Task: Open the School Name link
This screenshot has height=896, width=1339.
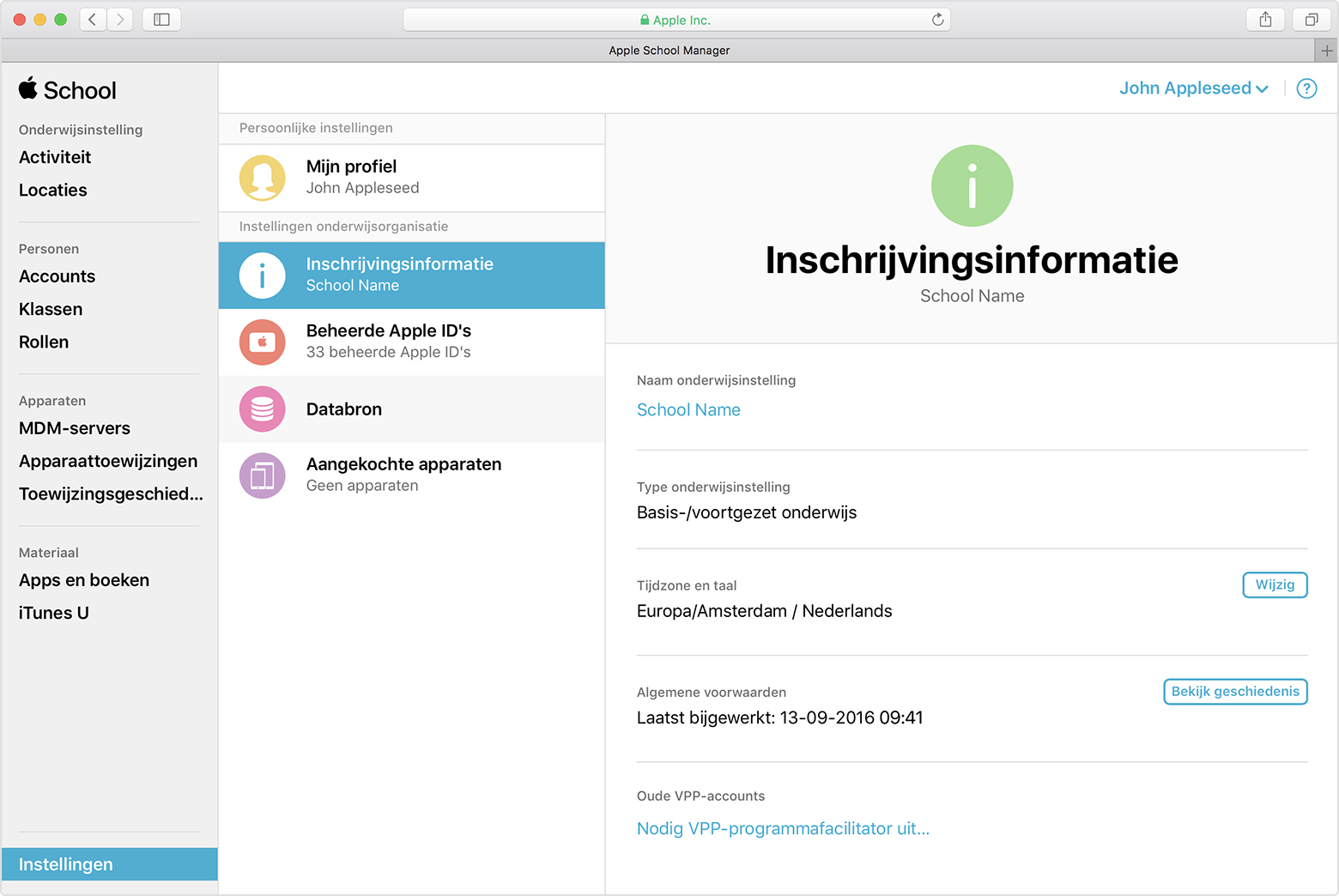Action: [688, 410]
